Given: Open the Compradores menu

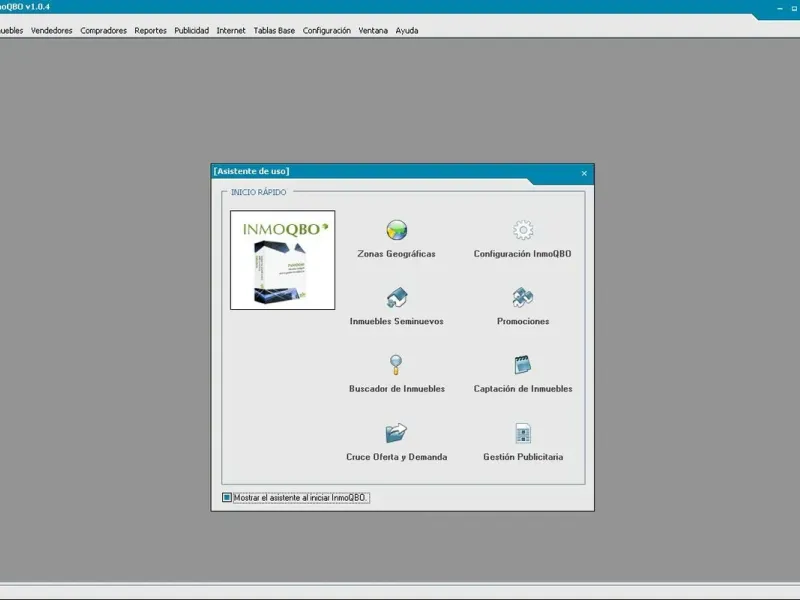Looking at the screenshot, I should click(x=104, y=31).
